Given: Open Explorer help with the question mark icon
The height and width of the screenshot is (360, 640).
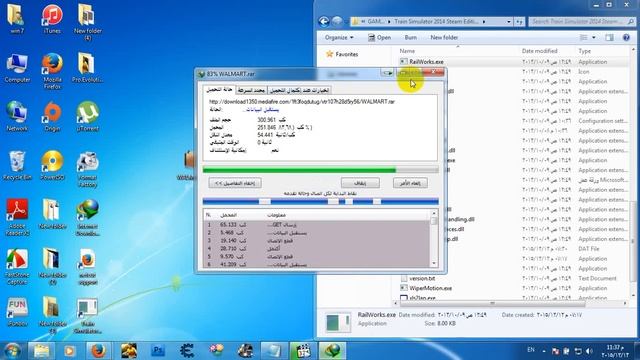Looking at the screenshot, I should point(626,38).
